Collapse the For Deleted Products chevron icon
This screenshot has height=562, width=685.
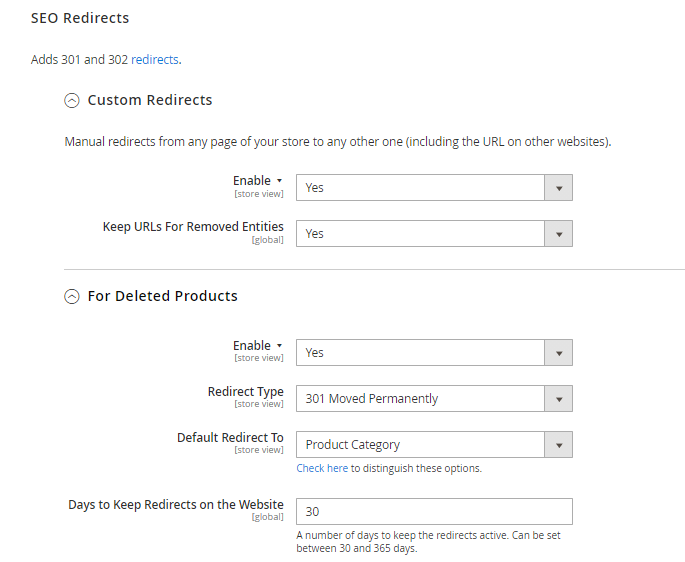[x=71, y=296]
